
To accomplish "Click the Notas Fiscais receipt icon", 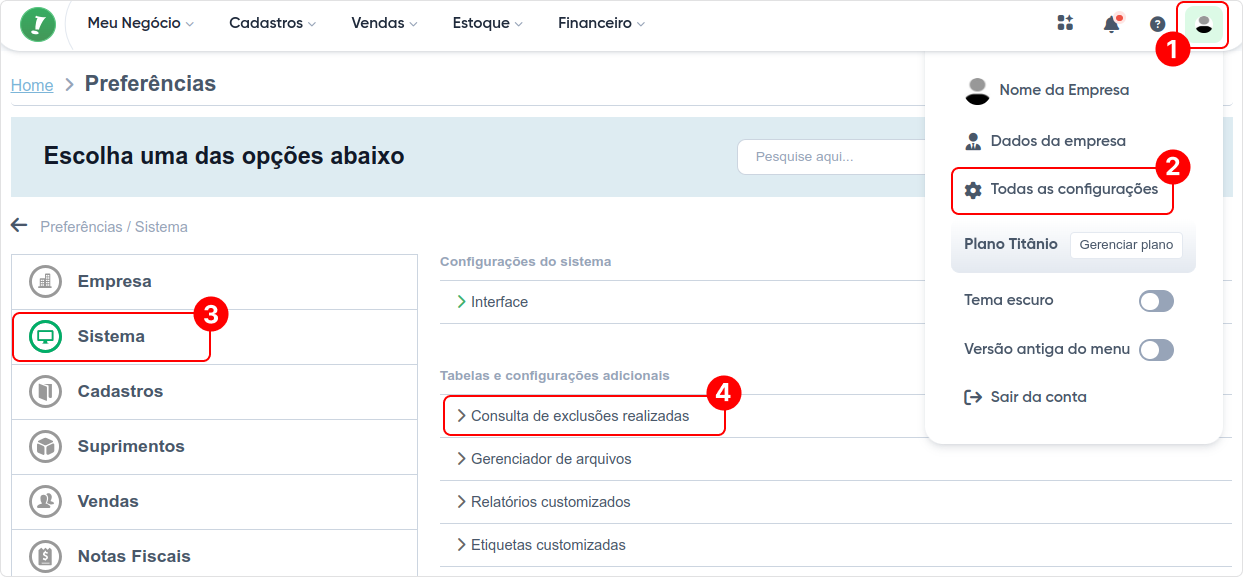I will point(45,556).
